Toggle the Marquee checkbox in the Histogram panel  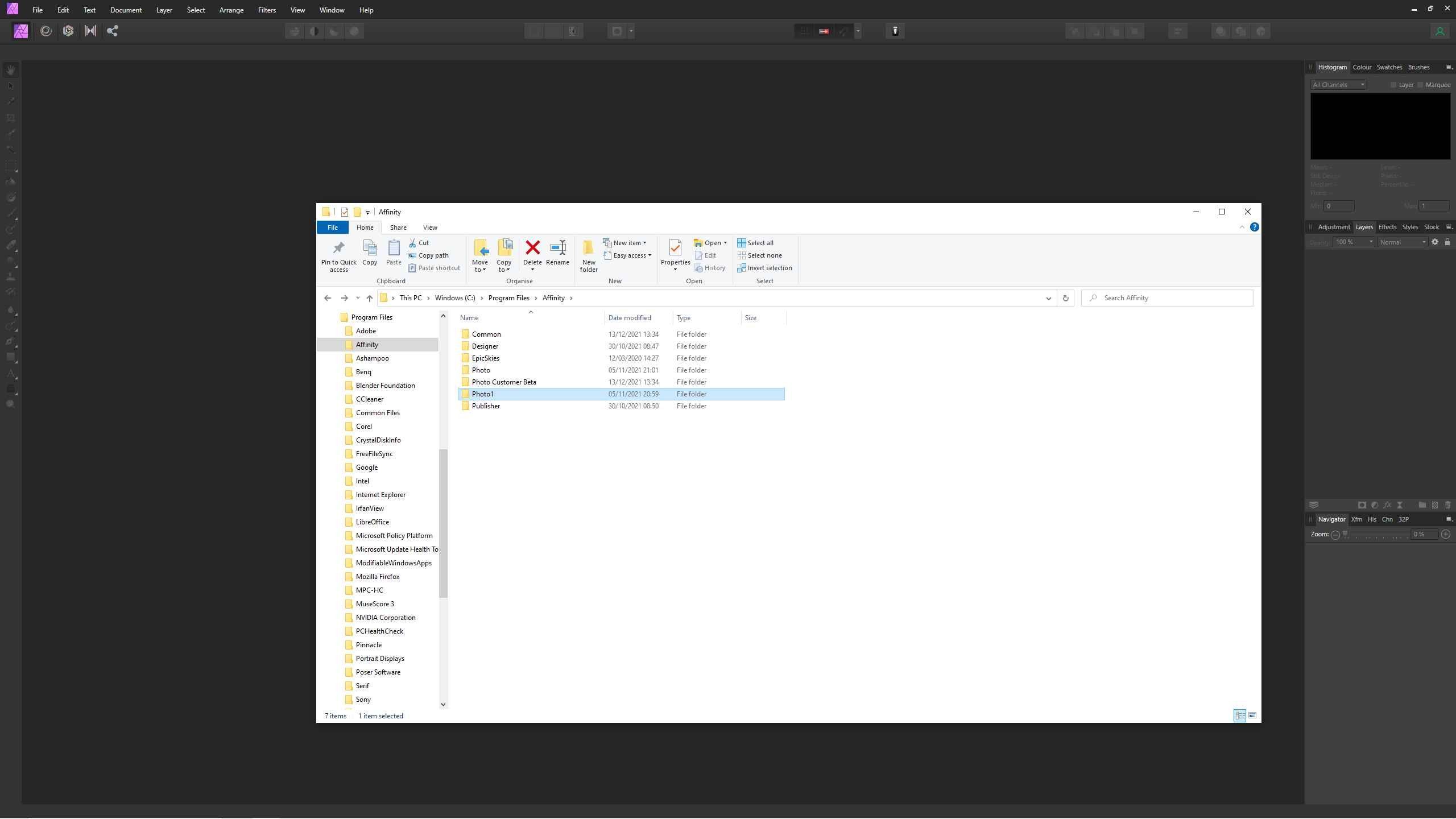click(1420, 84)
